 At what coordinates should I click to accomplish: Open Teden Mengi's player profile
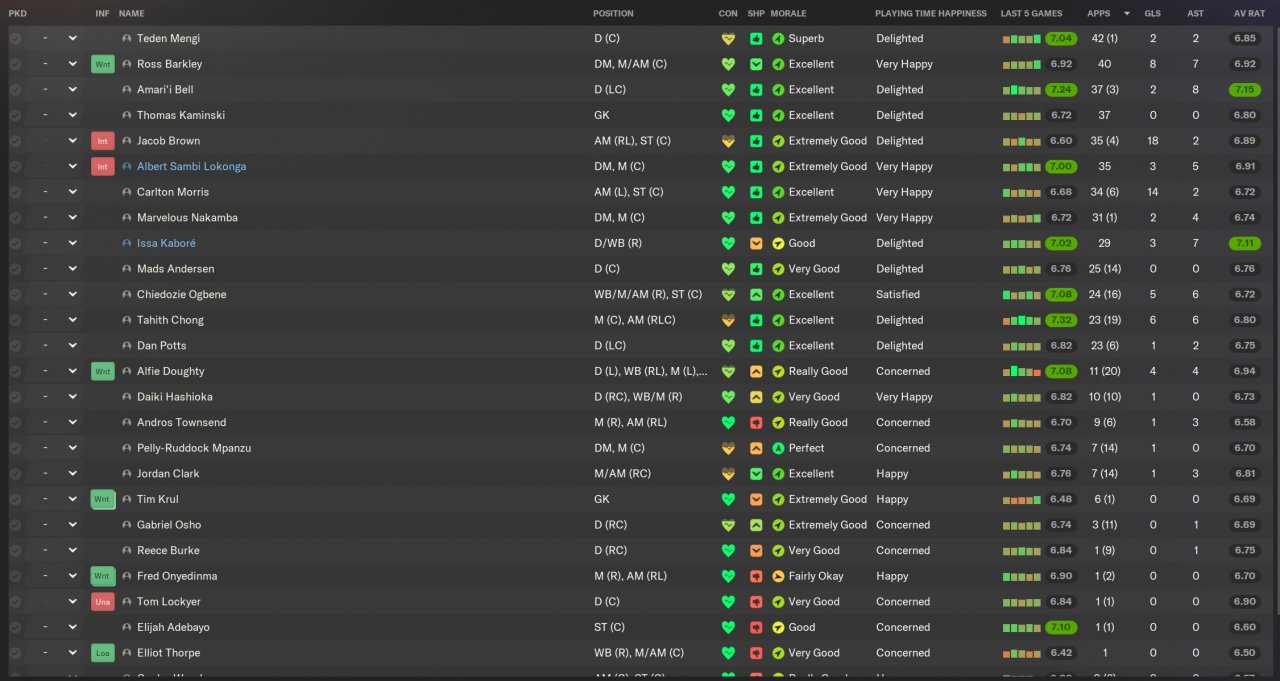tap(168, 38)
